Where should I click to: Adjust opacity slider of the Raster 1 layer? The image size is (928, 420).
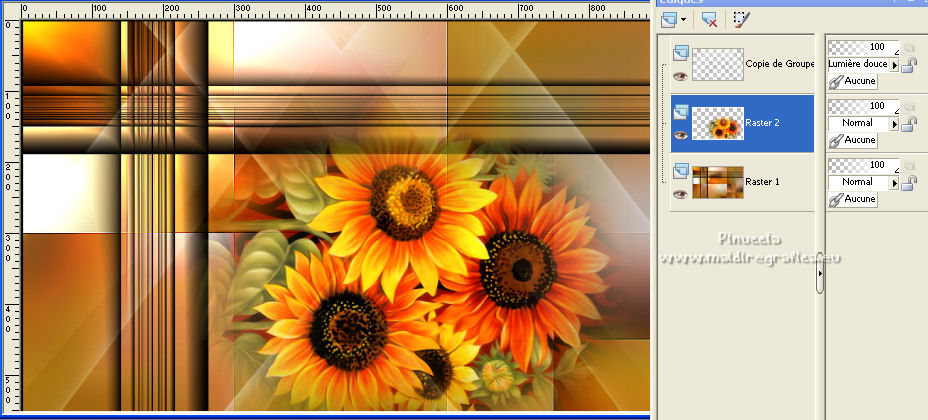[863, 165]
